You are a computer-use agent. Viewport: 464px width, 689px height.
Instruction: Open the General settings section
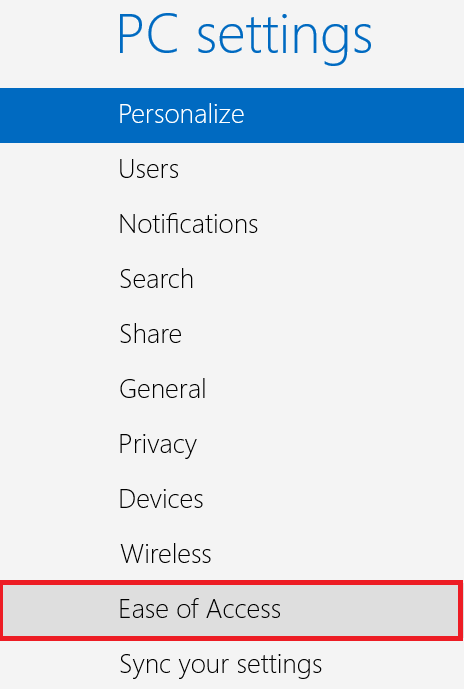click(232, 389)
